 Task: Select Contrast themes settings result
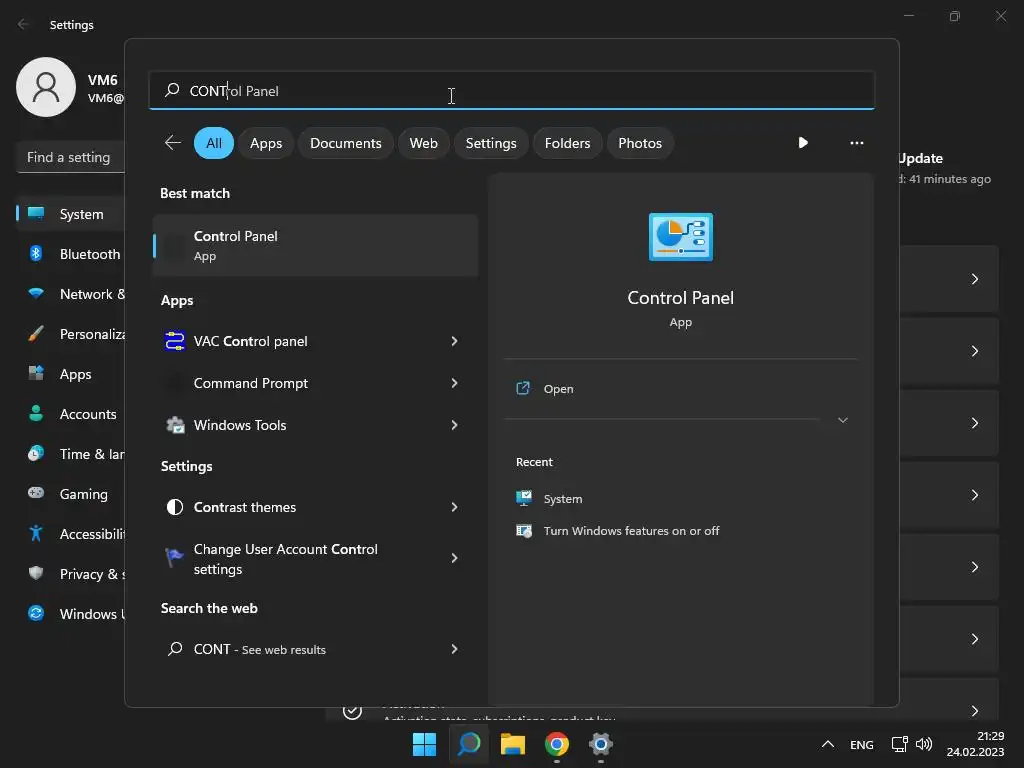point(315,507)
